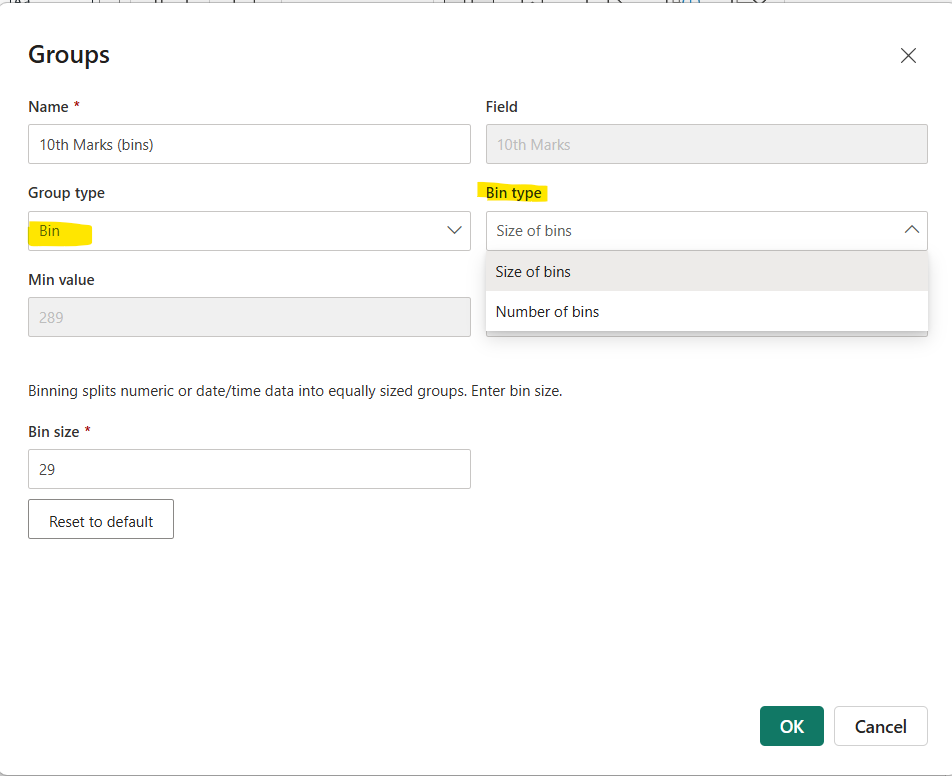Click the highlighted "Bin type" label
The image size is (952, 776).
514,193
